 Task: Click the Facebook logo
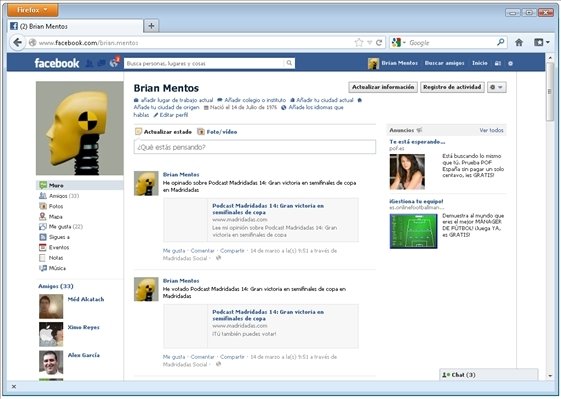point(57,63)
